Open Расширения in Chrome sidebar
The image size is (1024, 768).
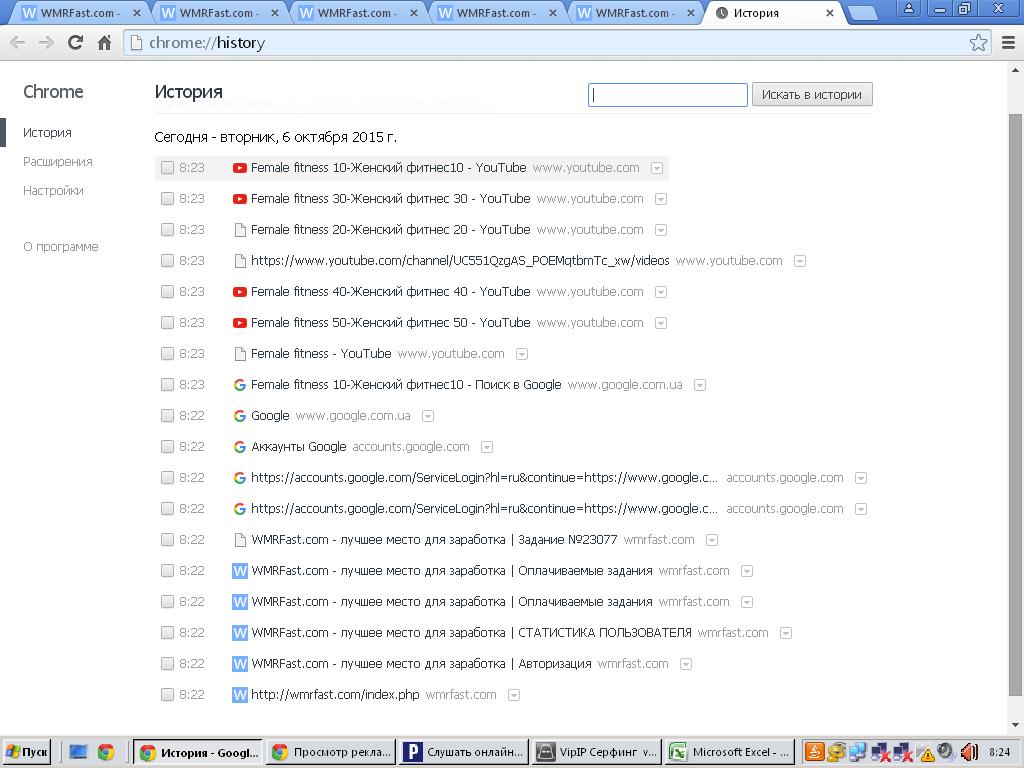pos(57,162)
